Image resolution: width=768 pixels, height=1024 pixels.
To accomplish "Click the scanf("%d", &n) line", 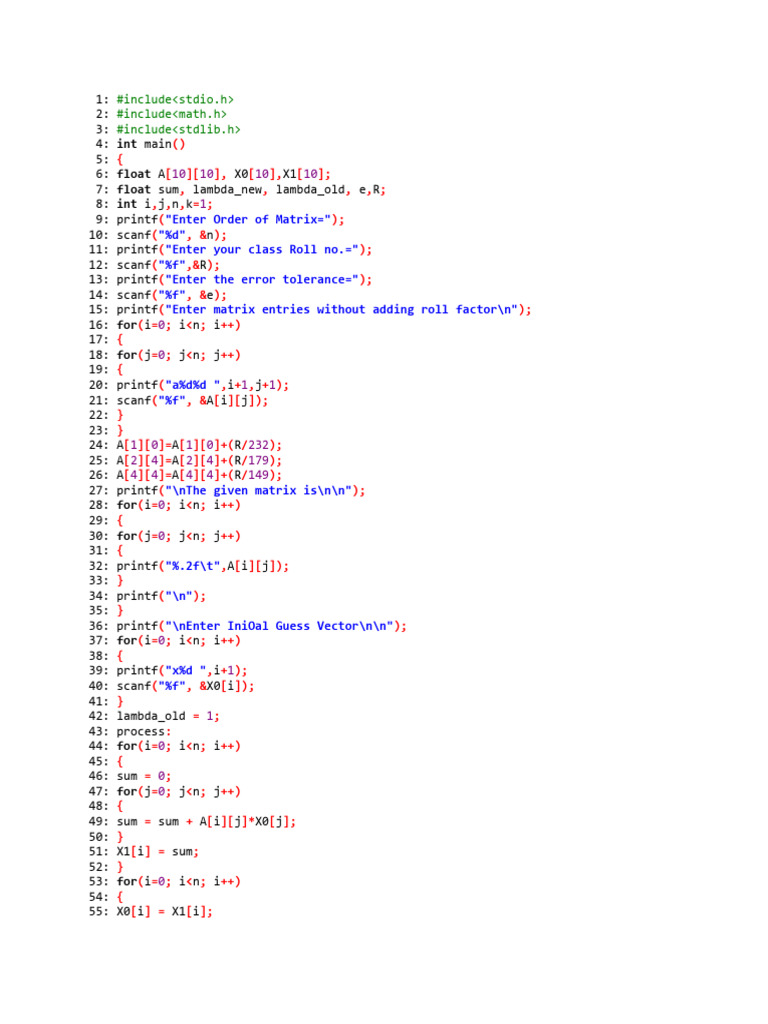I will tap(172, 235).
